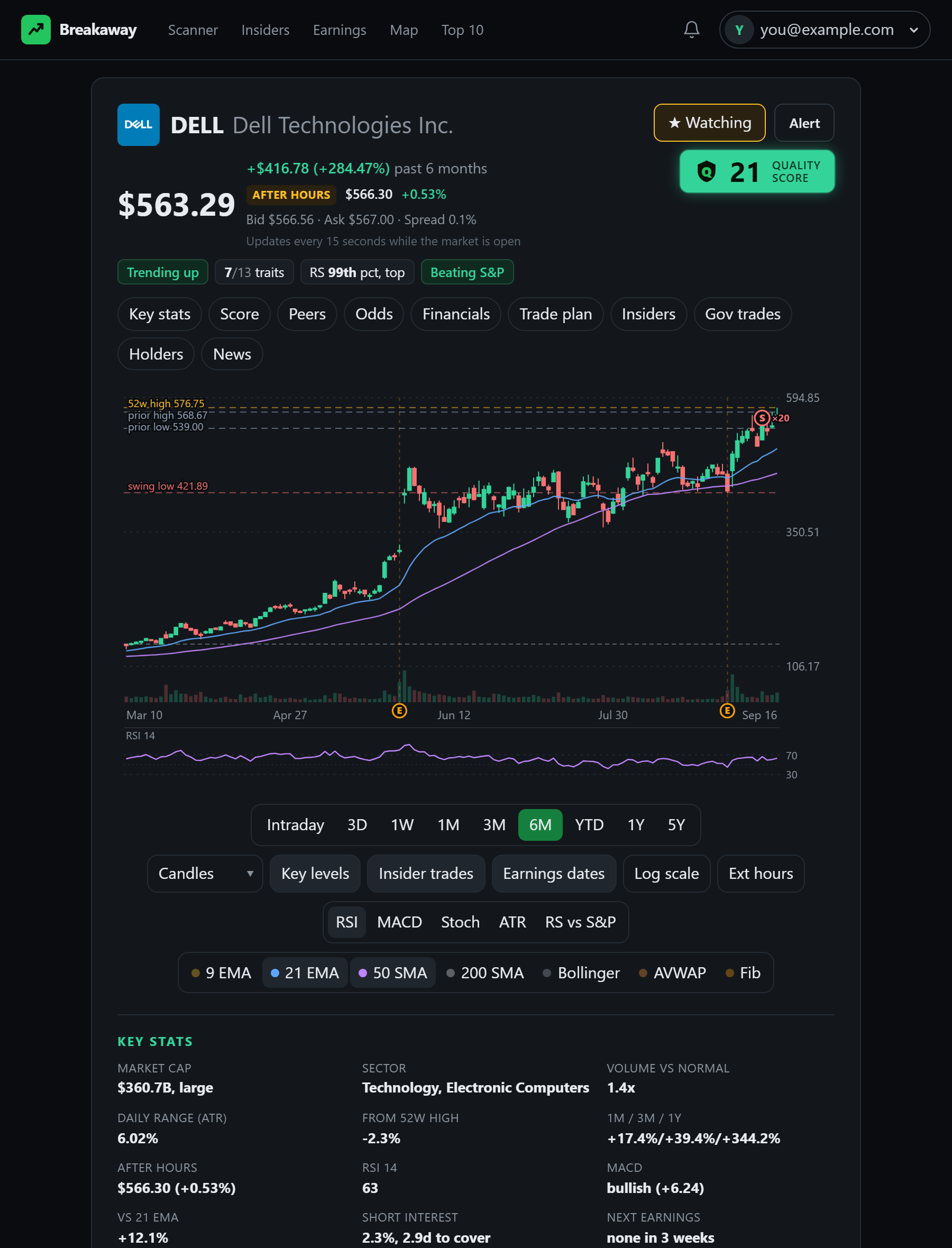This screenshot has width=952, height=1248.
Task: Open the 21 Quality Score badge
Action: 757,172
